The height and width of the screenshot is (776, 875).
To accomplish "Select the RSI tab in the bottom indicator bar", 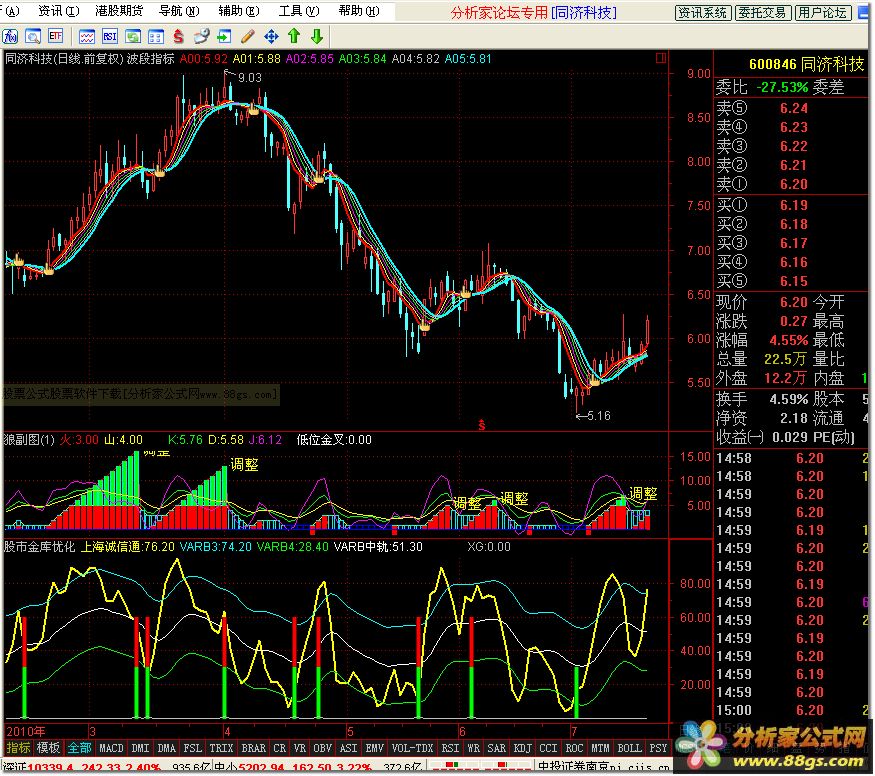I will pyautogui.click(x=450, y=748).
